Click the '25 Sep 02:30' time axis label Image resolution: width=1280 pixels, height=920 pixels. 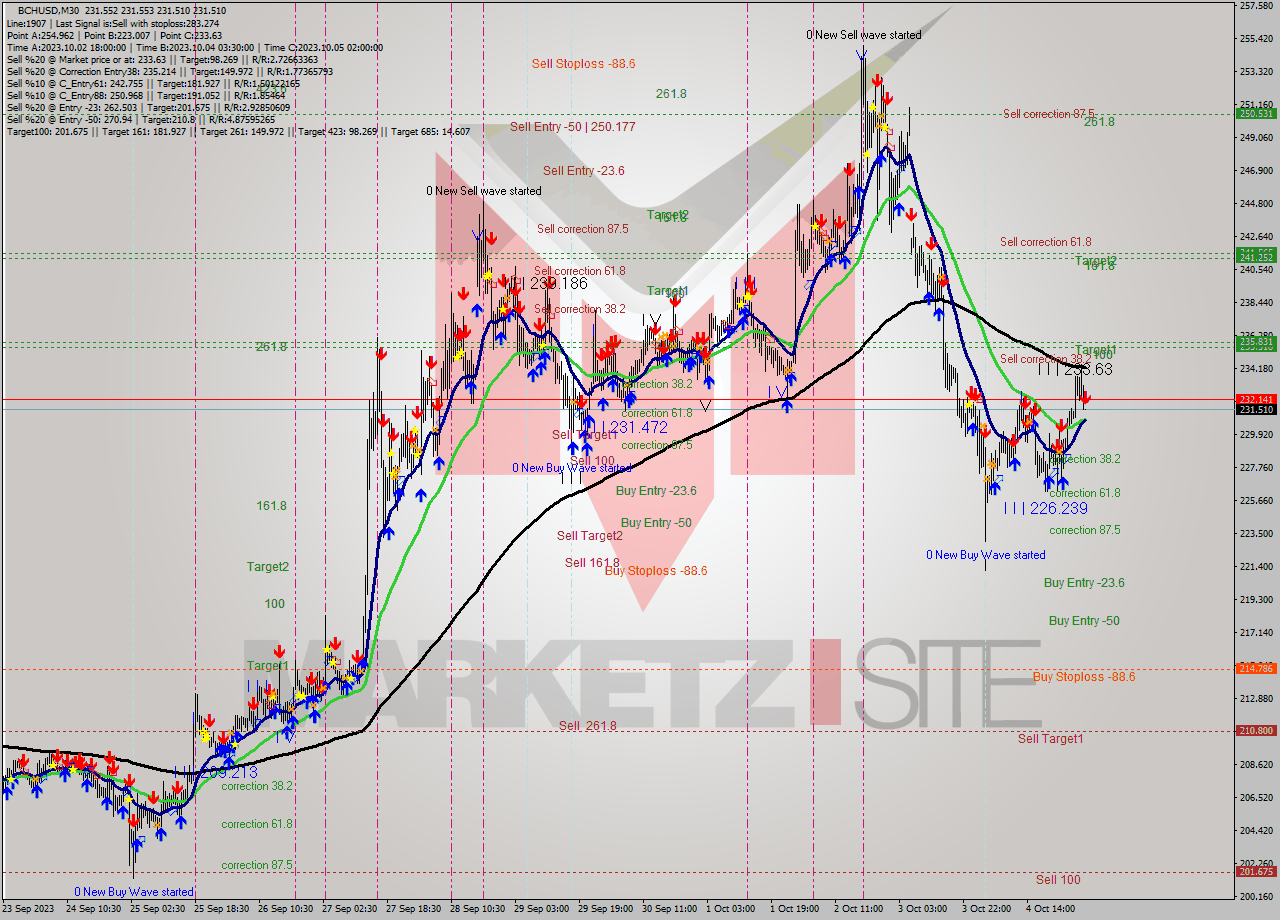pos(158,909)
